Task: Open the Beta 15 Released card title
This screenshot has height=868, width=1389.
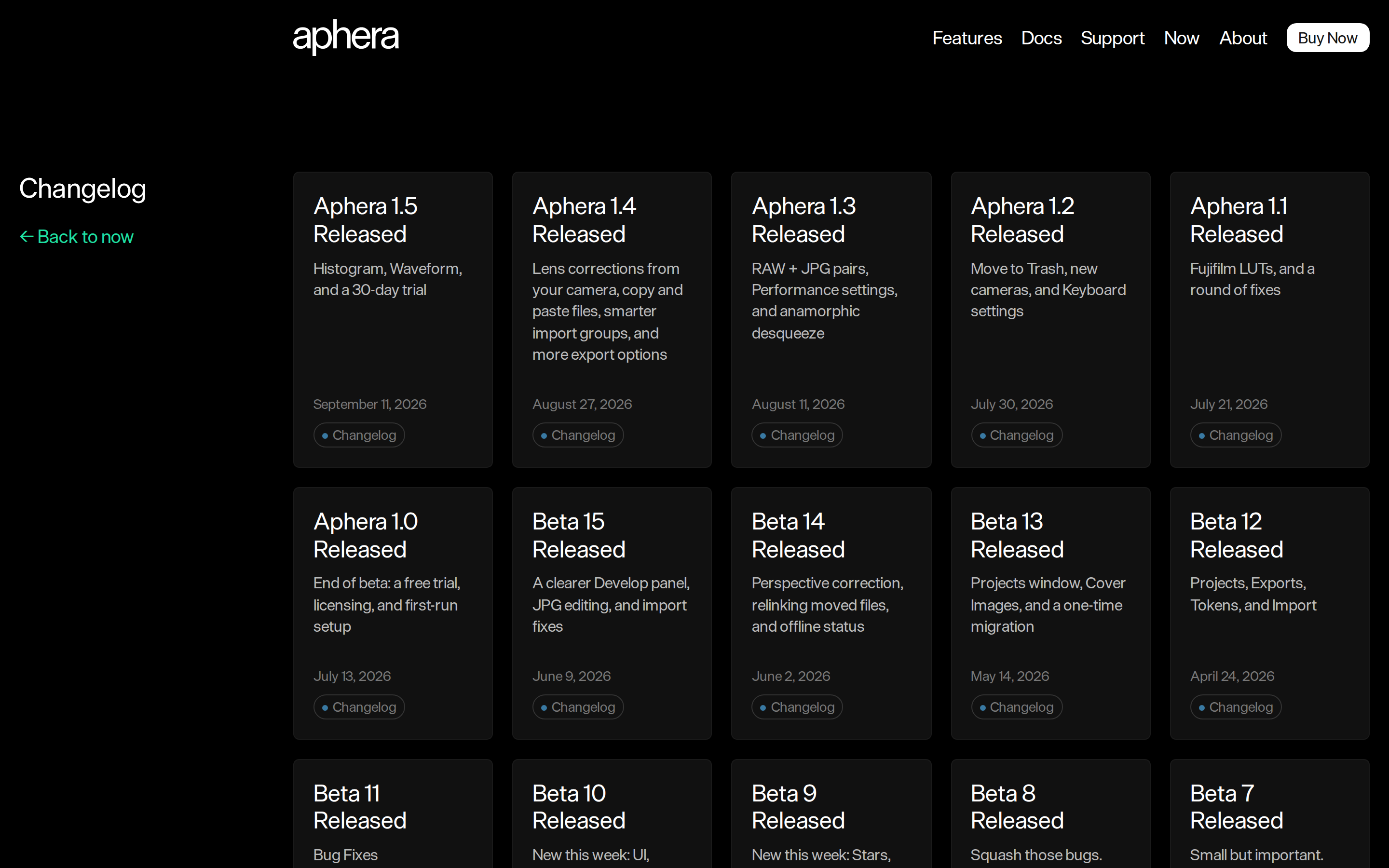Action: [579, 535]
